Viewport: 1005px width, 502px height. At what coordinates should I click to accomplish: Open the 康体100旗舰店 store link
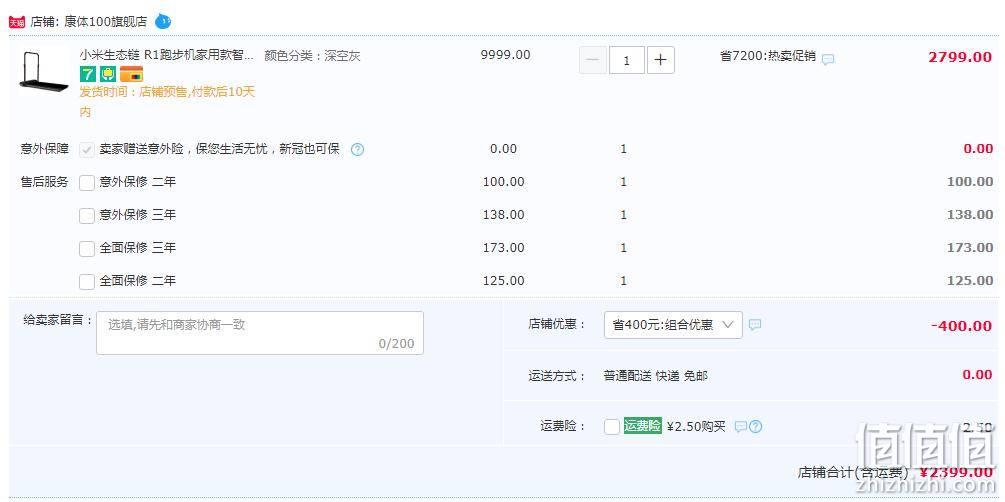105,22
